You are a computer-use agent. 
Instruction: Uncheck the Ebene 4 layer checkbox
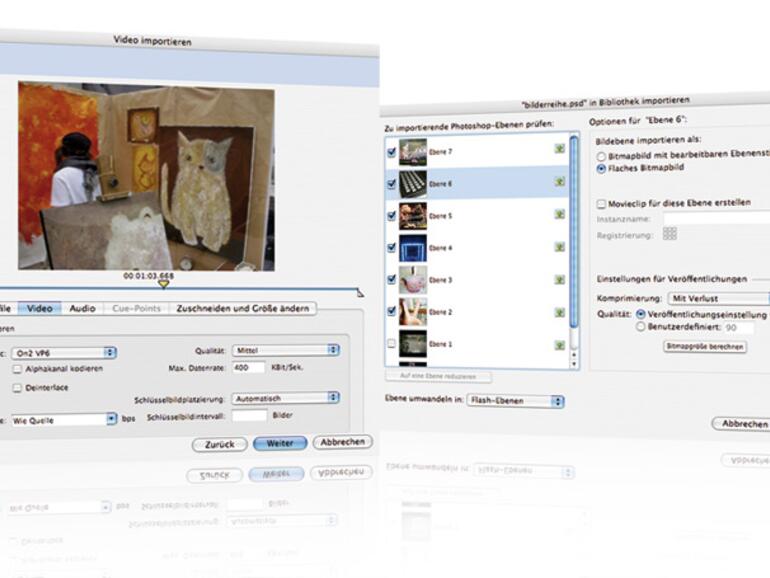pyautogui.click(x=391, y=248)
